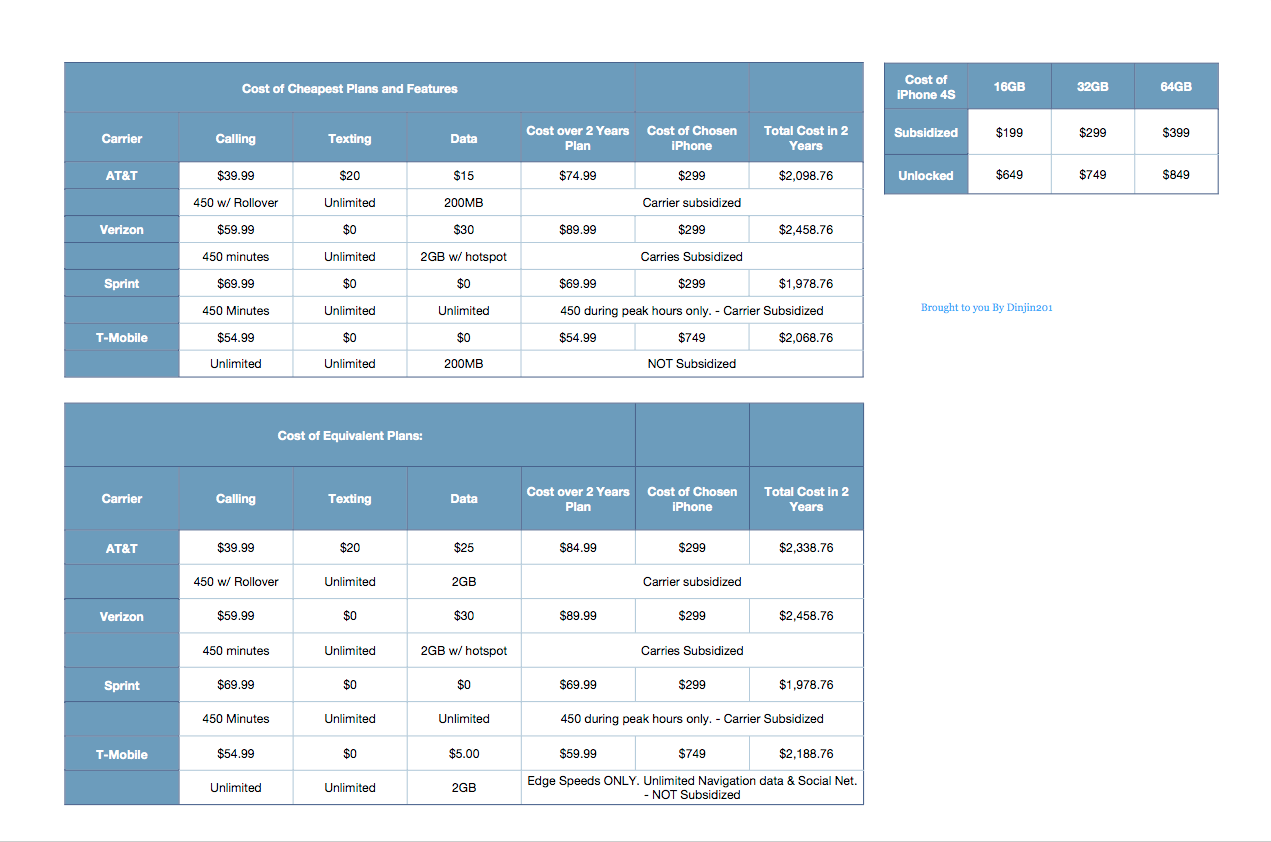
Task: Select AT&T's $84.99 two-year plan cost
Action: coord(578,548)
